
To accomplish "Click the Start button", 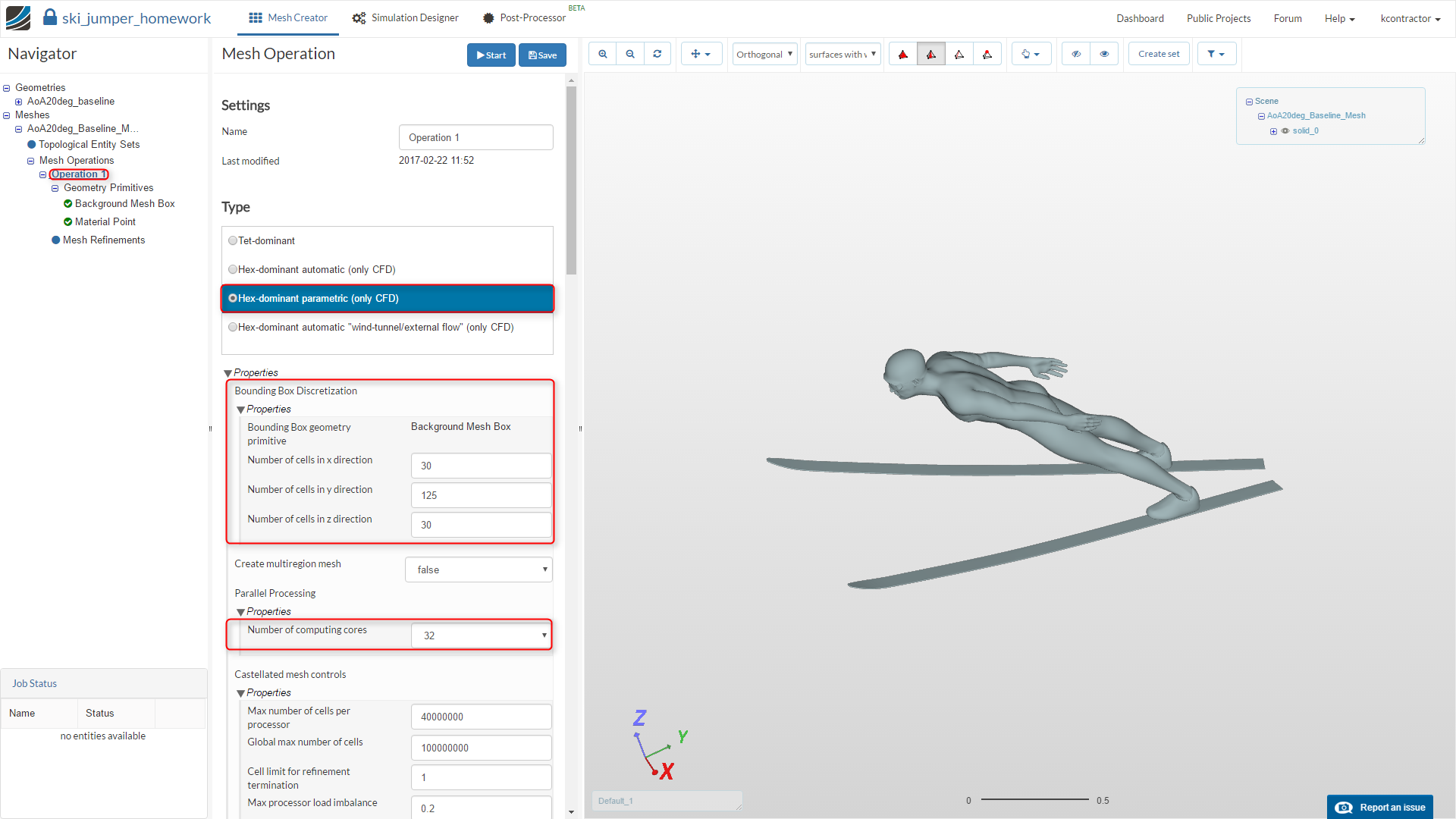I will (491, 55).
